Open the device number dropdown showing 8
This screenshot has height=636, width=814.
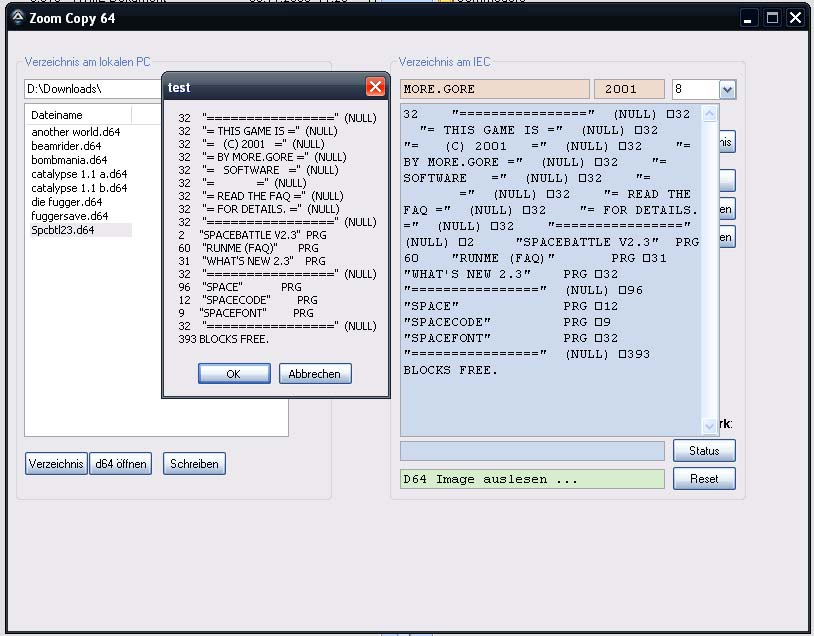pos(727,90)
